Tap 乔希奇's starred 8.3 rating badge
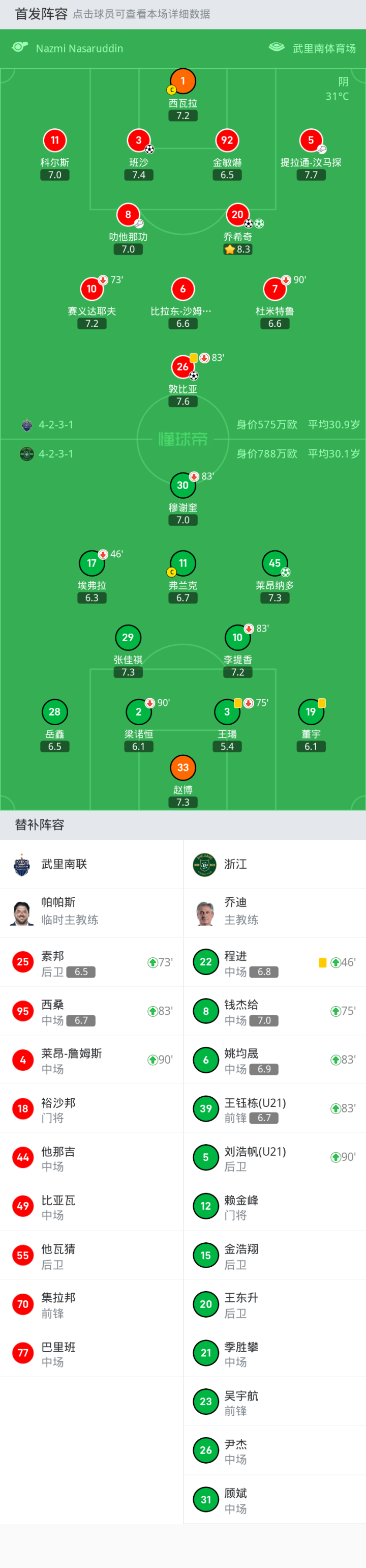The height and width of the screenshot is (1568, 366). coord(237,249)
